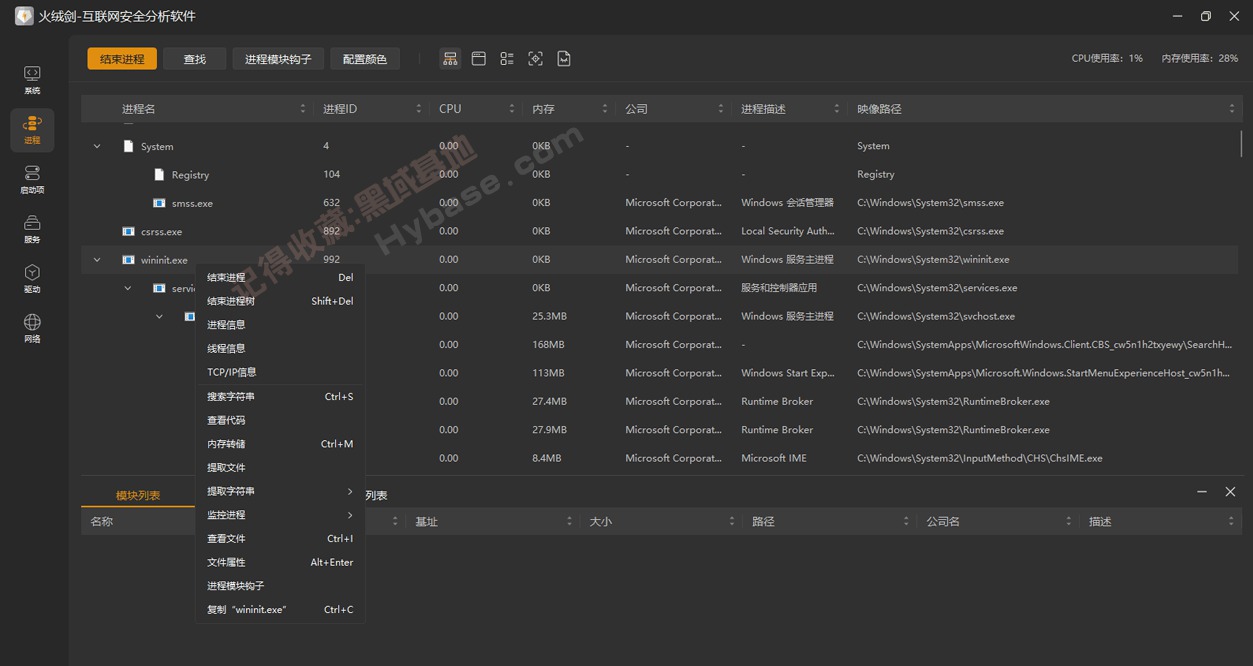Sort by 进程ID column arrows
Viewport: 1253px width, 666px height.
pyautogui.click(x=419, y=109)
